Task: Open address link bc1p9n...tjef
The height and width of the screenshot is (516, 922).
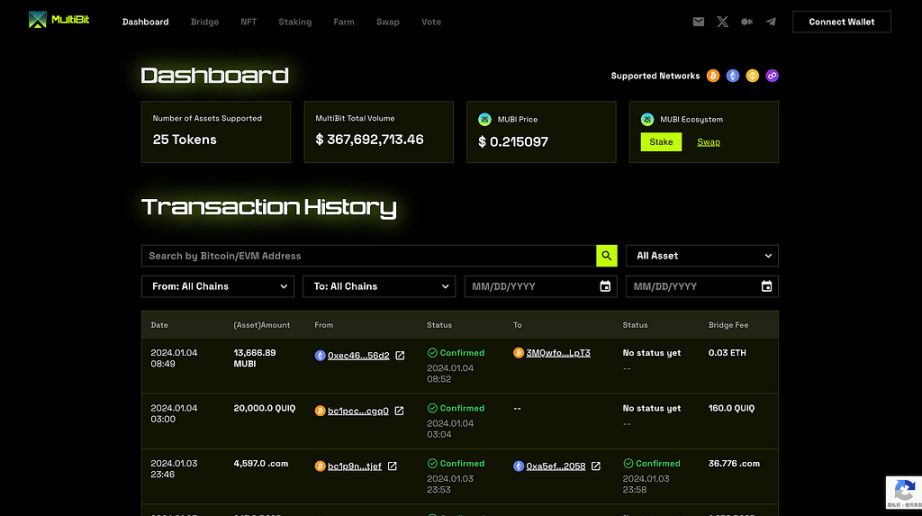Action: click(x=355, y=466)
